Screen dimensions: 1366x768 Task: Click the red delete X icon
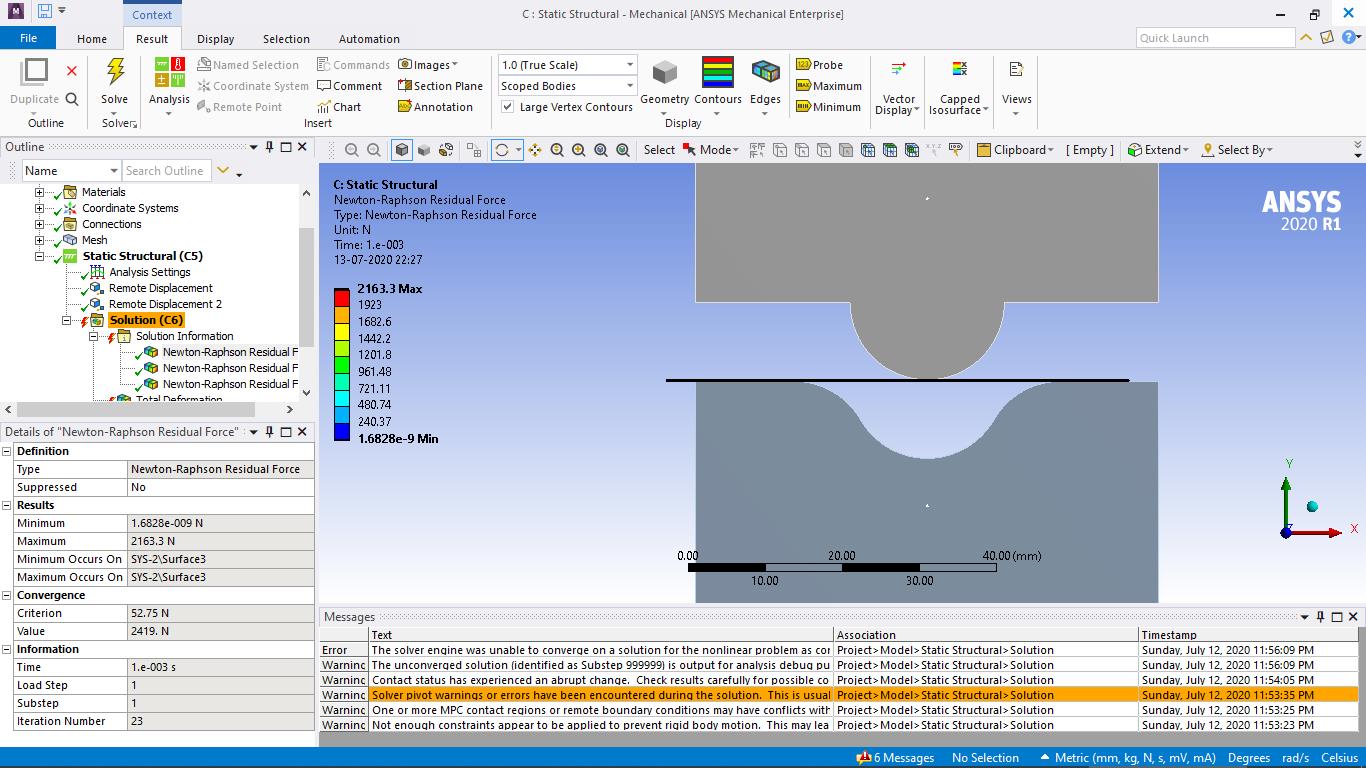pos(72,70)
